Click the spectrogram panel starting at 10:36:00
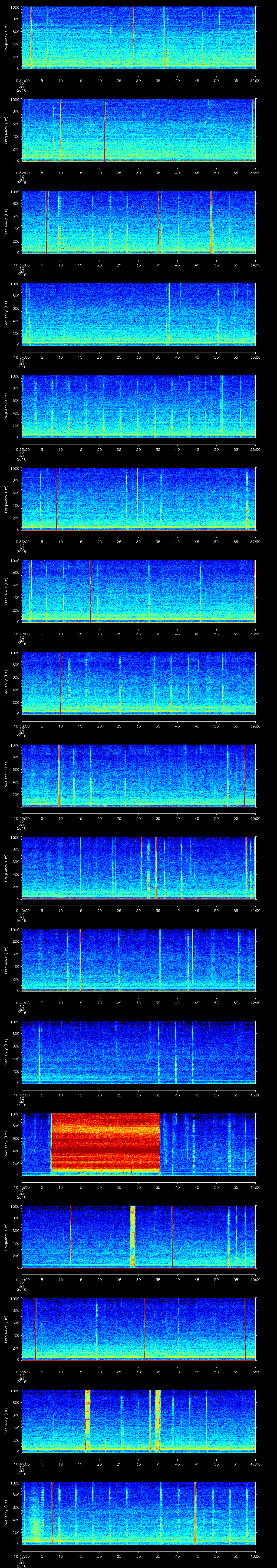The image size is (277, 1568). point(138,499)
